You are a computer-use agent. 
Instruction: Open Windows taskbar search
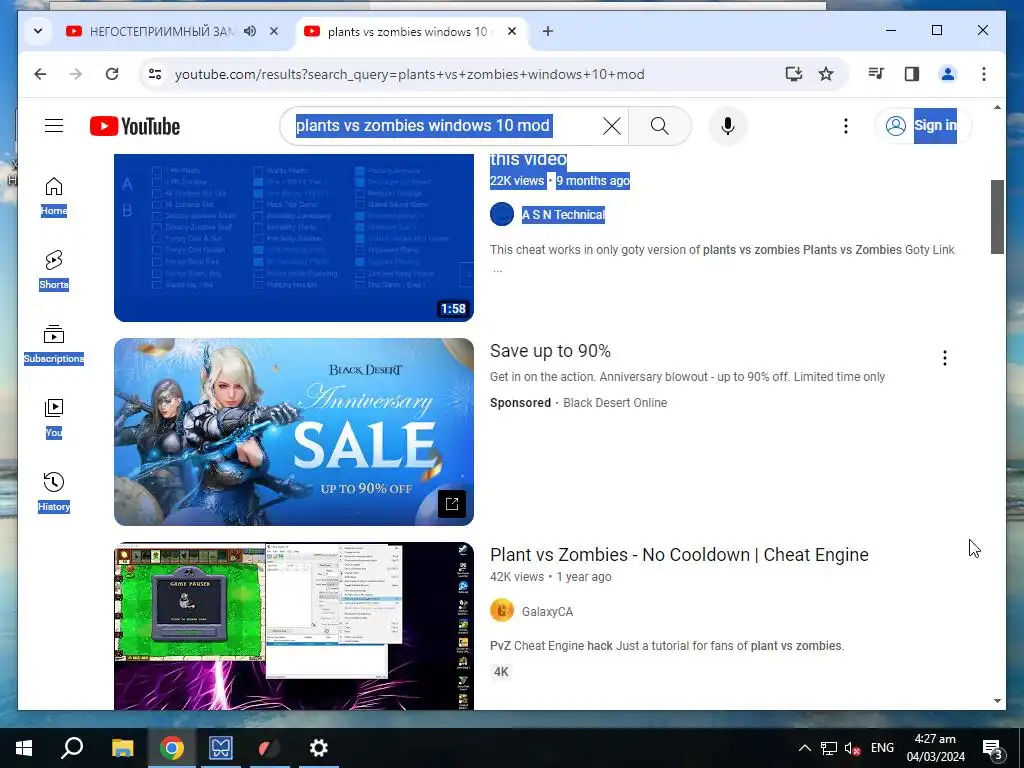pyautogui.click(x=72, y=748)
